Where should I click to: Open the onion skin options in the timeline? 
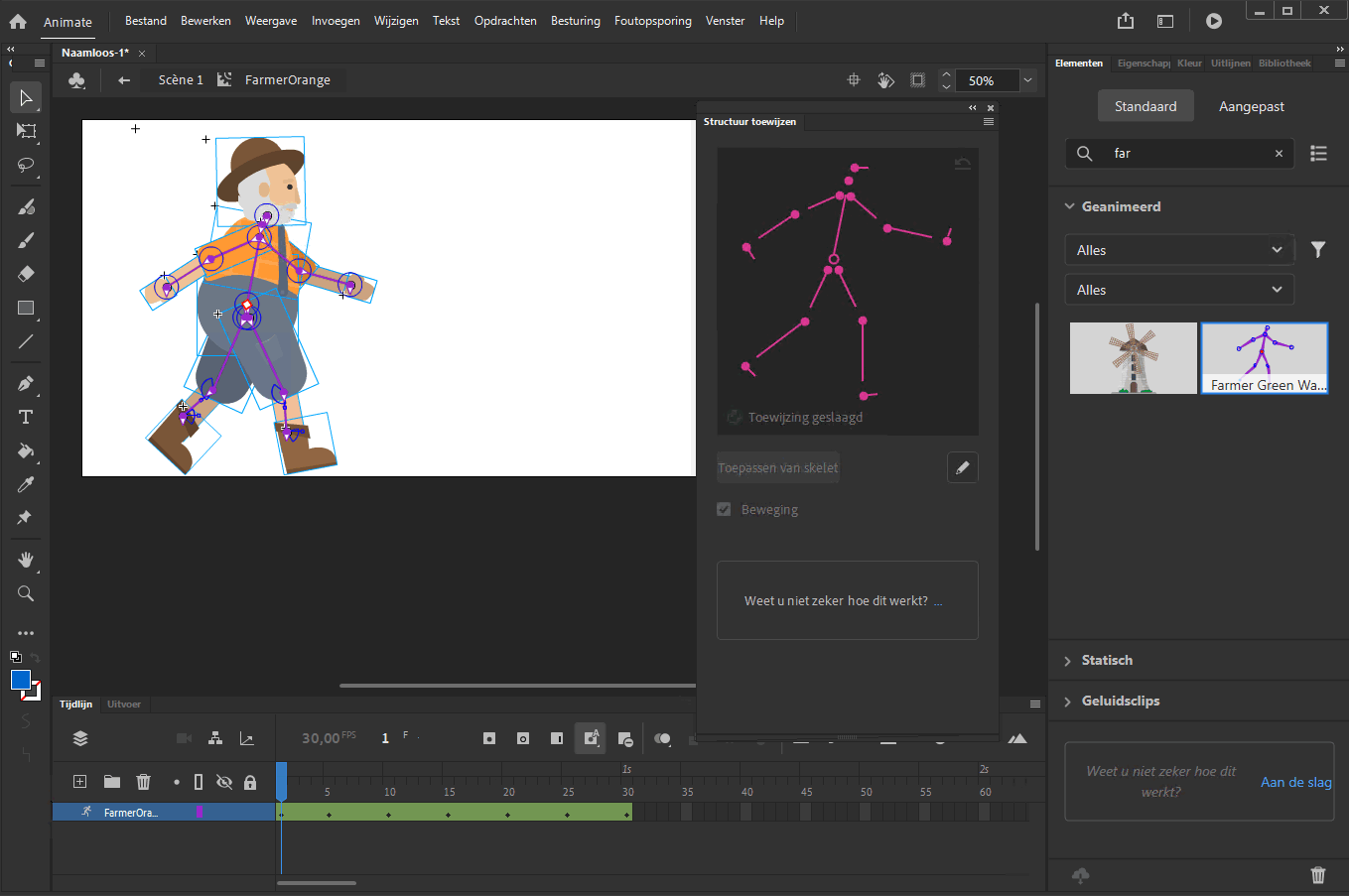tap(661, 738)
